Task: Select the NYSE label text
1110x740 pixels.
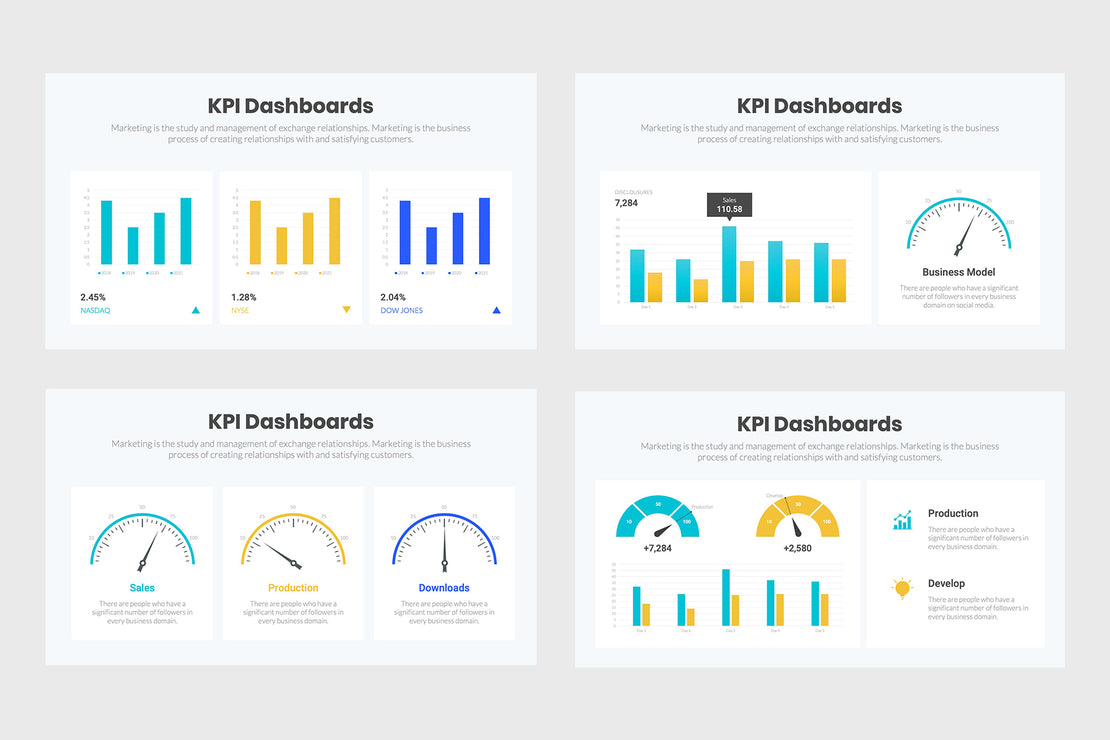Action: [x=240, y=311]
